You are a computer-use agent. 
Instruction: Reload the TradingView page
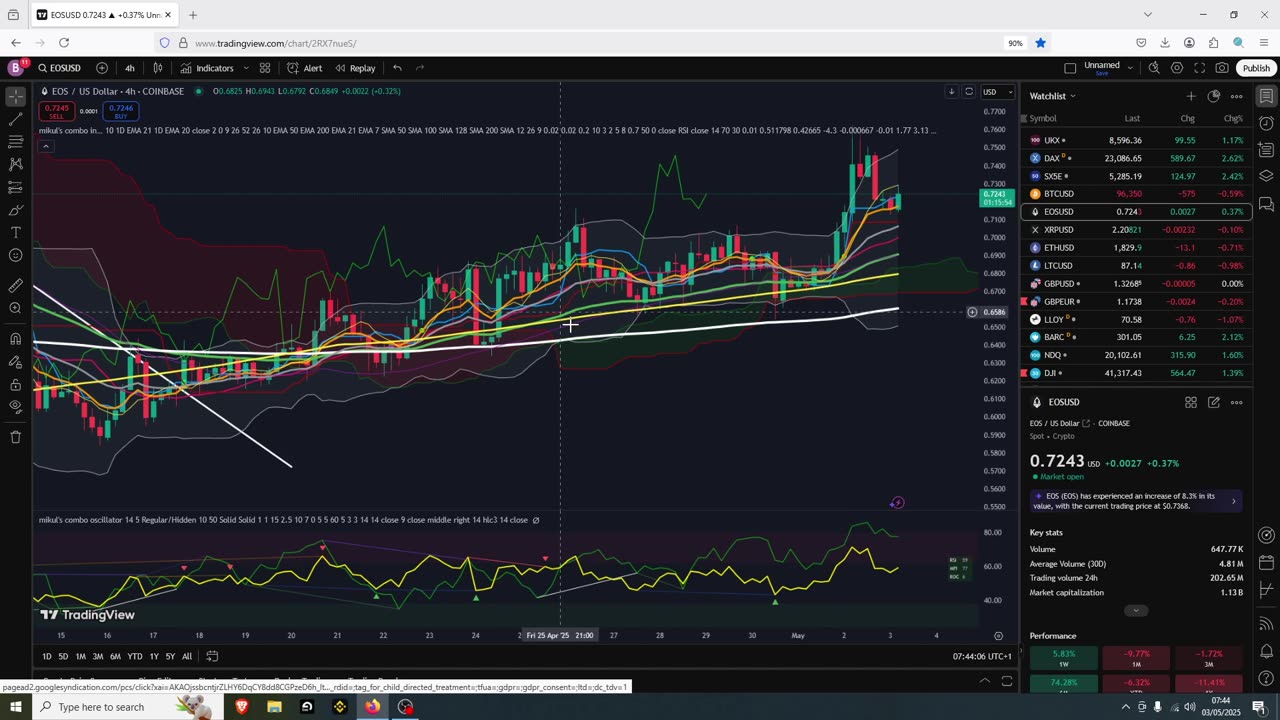[x=64, y=43]
